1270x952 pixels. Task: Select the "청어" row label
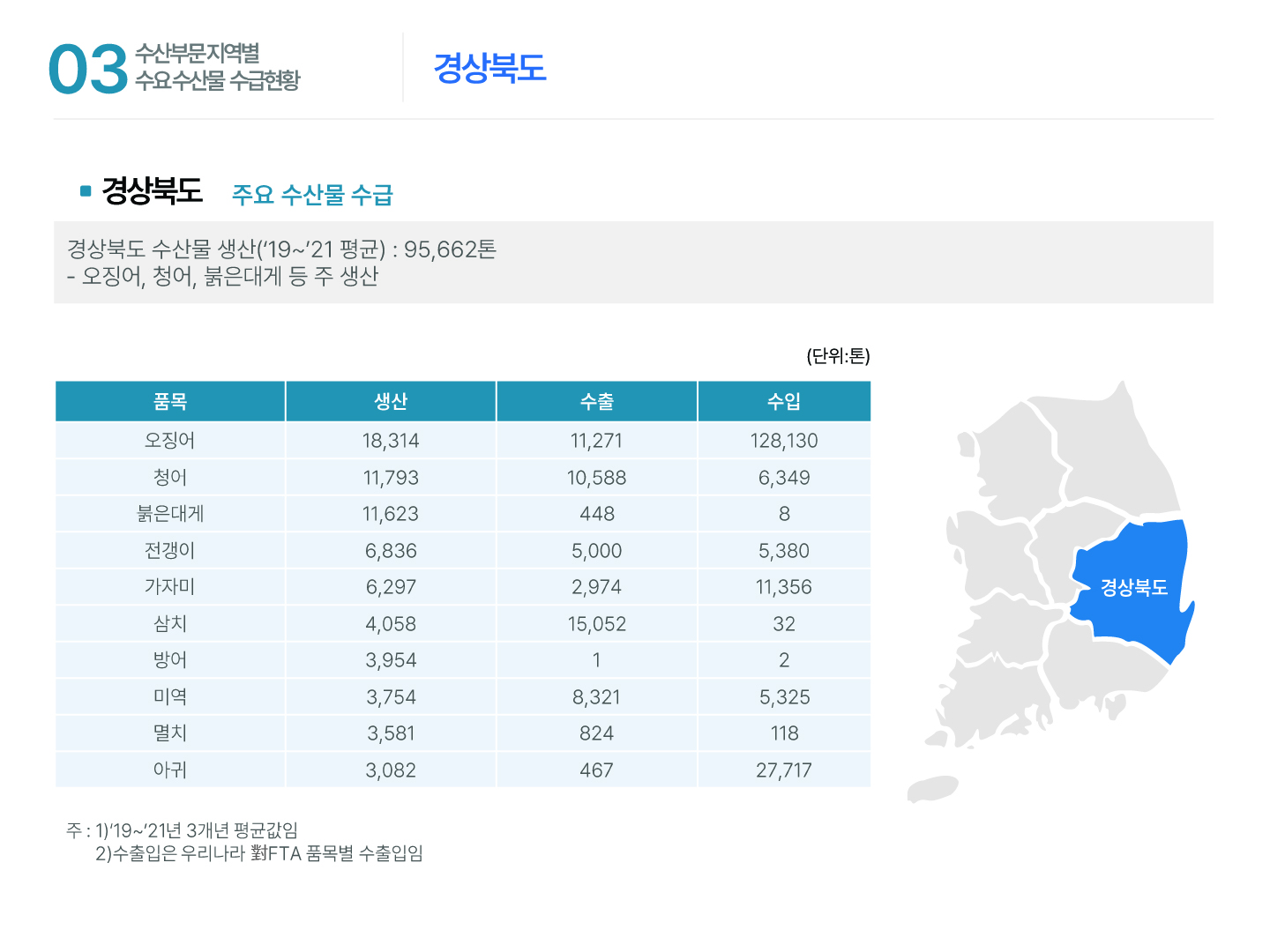[170, 478]
